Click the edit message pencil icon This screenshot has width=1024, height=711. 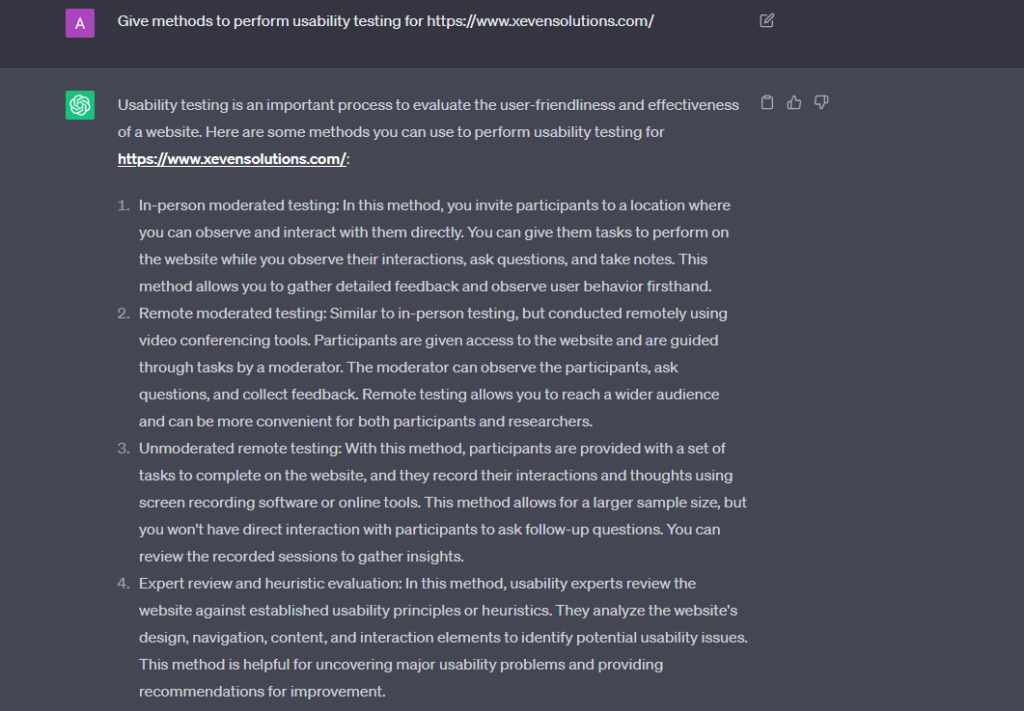767,20
